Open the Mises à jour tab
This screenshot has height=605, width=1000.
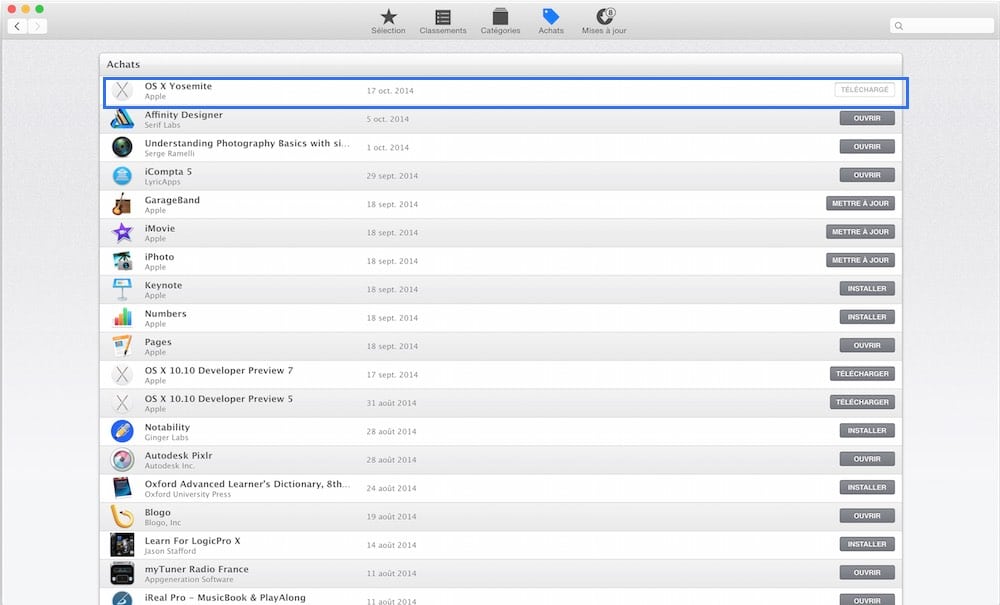pyautogui.click(x=604, y=22)
